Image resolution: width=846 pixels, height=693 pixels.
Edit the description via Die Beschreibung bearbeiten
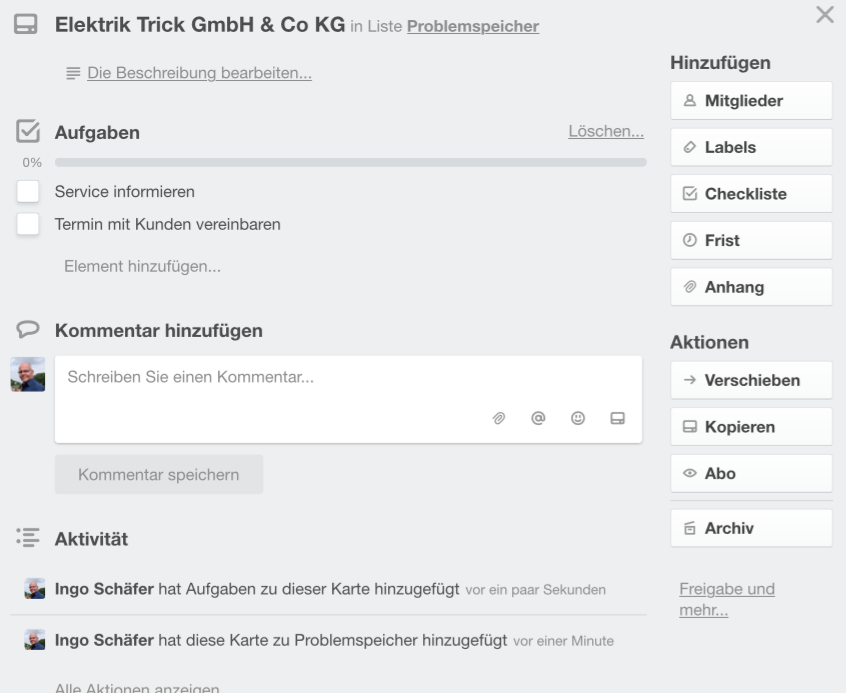(x=200, y=73)
